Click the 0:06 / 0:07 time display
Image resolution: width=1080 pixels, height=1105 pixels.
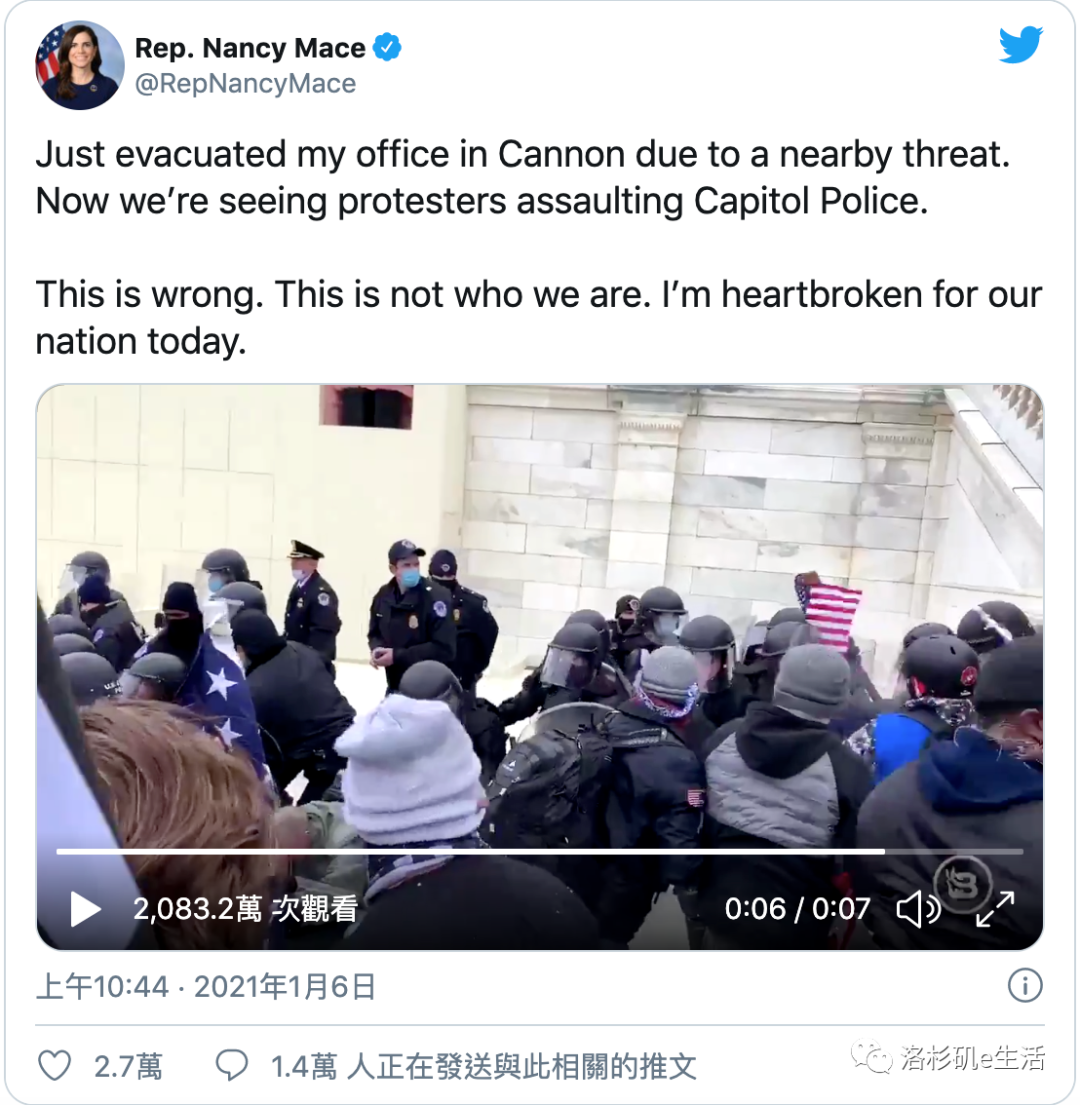click(797, 909)
